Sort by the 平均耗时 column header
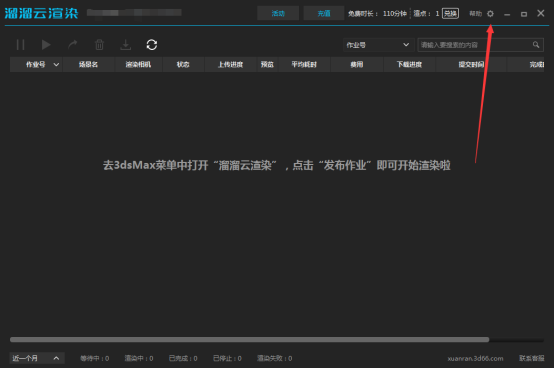Screen dimensions: 554x369 click(304, 64)
